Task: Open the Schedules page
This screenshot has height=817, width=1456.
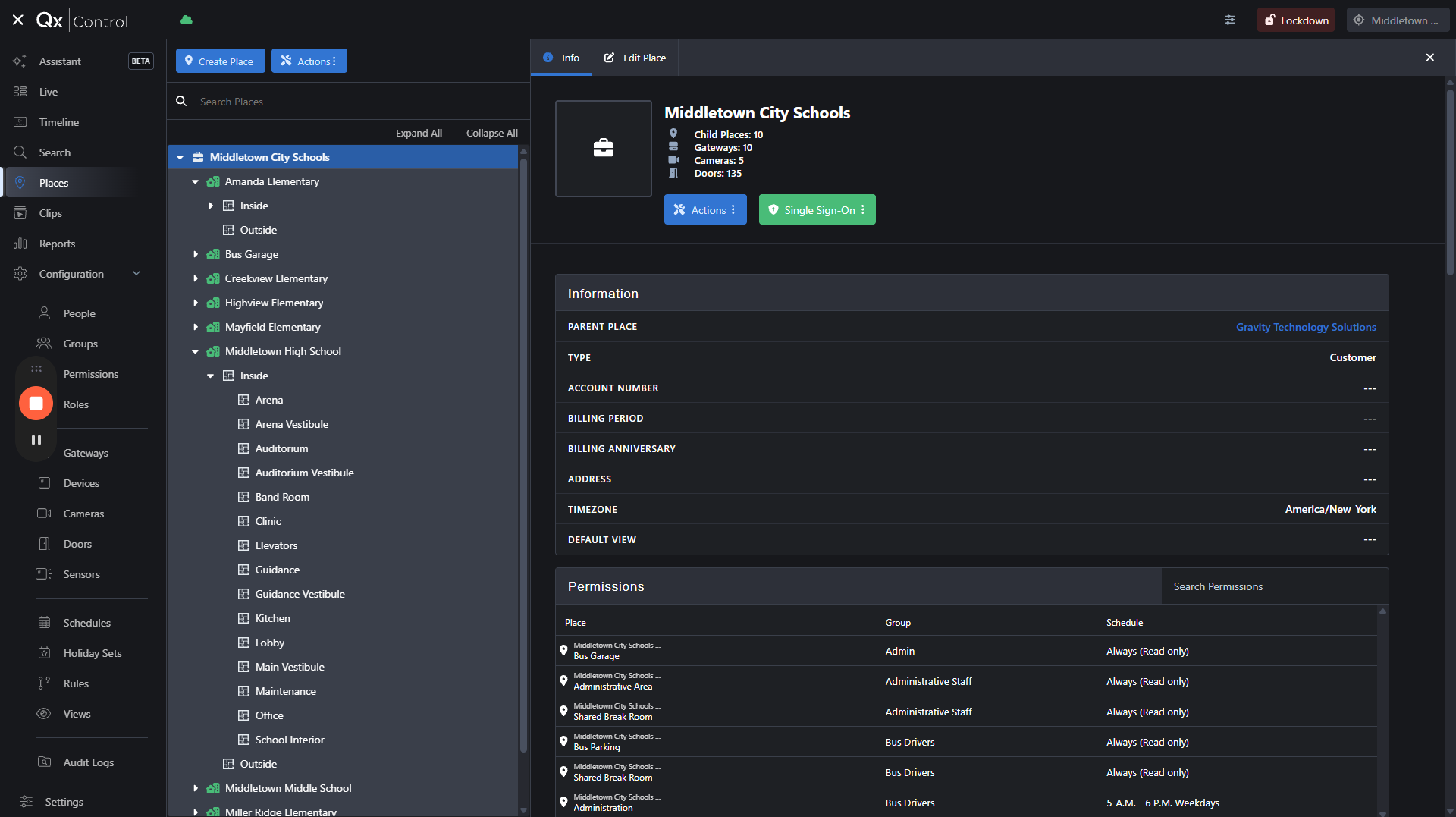Action: click(86, 623)
